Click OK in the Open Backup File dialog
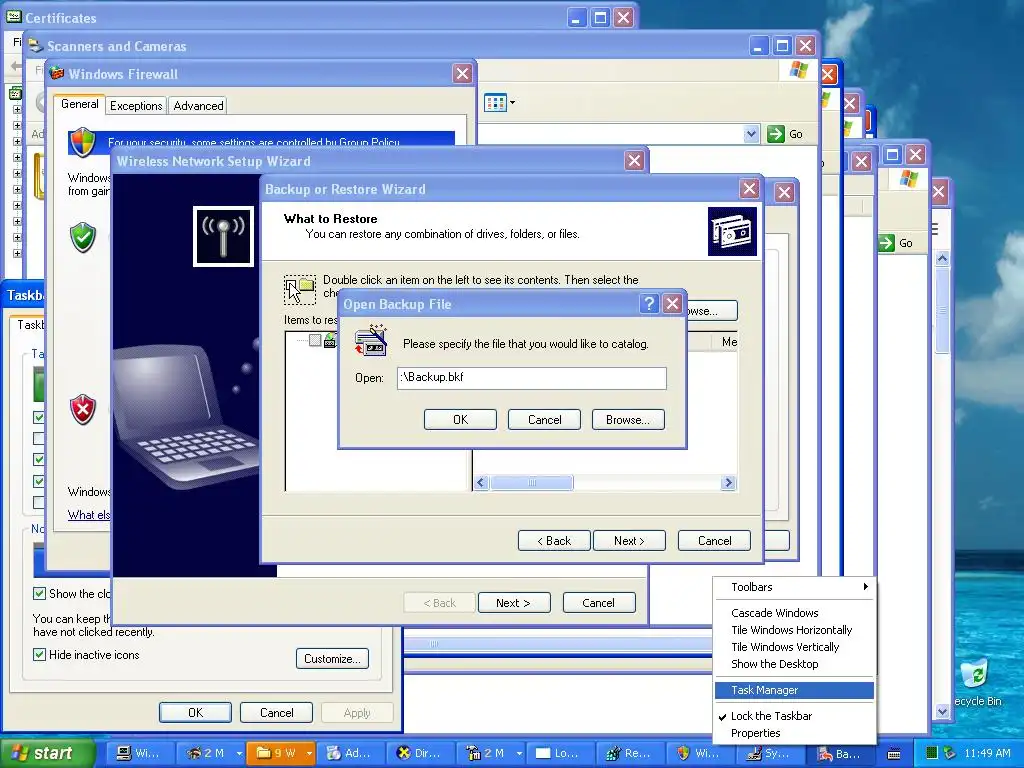 pos(460,419)
